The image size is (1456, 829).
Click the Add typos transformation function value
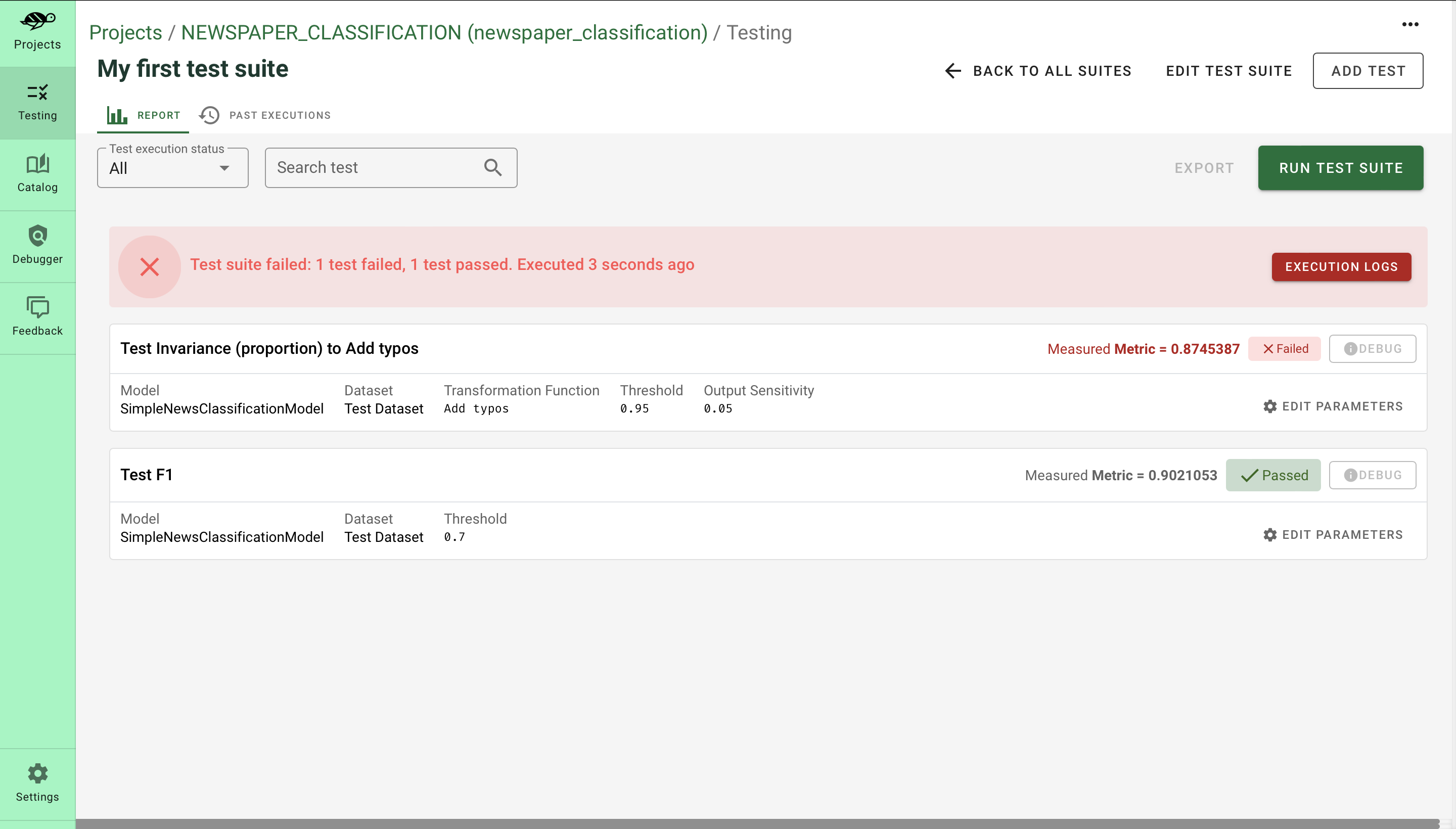click(x=476, y=408)
